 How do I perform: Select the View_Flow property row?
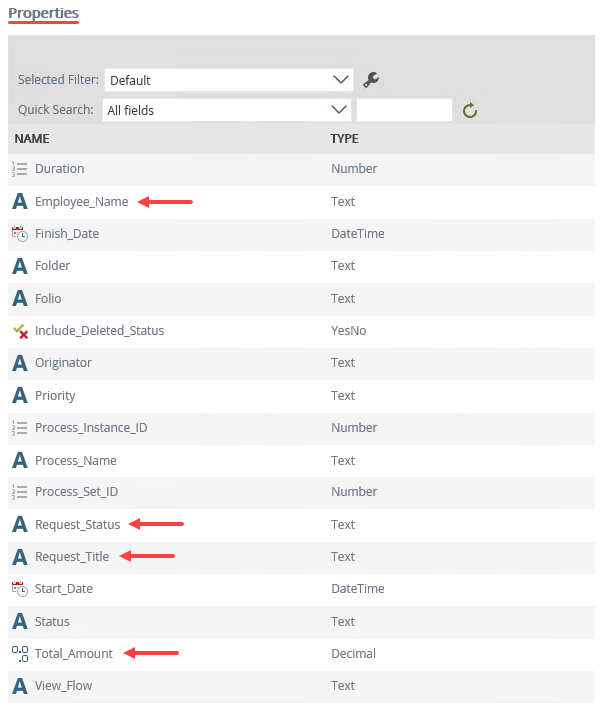(64, 686)
